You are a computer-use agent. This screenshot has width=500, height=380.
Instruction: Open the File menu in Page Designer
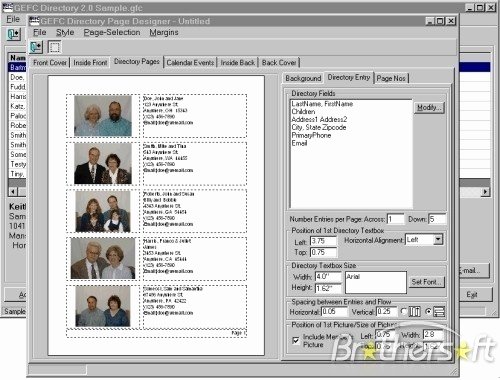[x=40, y=32]
